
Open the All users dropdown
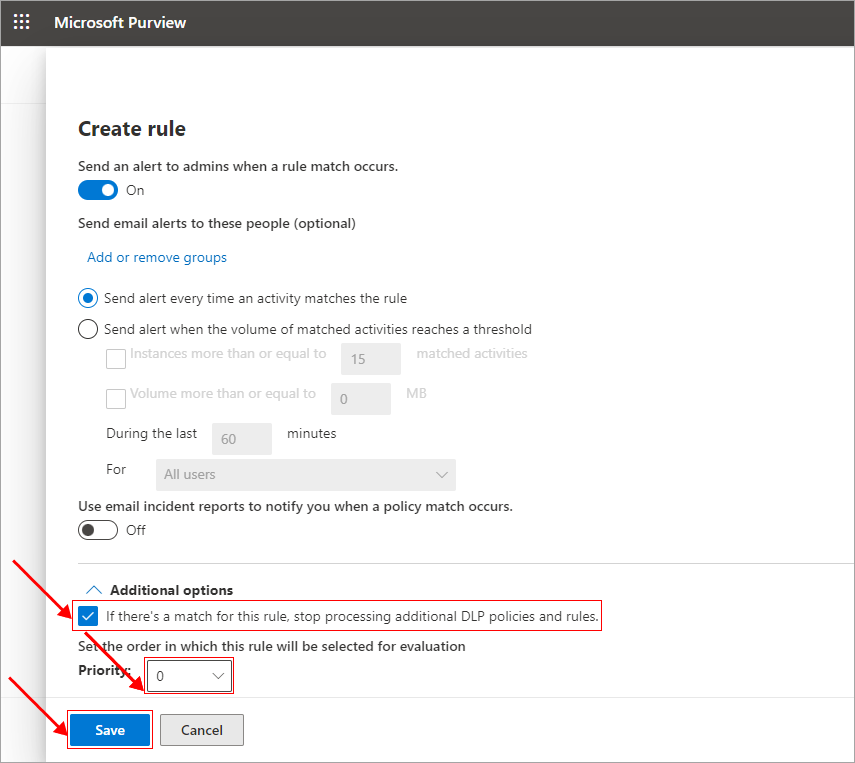point(306,474)
